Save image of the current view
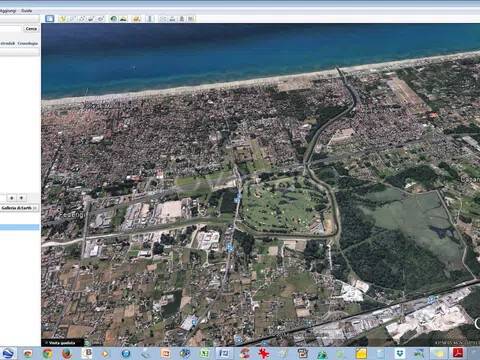Screen dimensions: 480x360 click(x=182, y=19)
